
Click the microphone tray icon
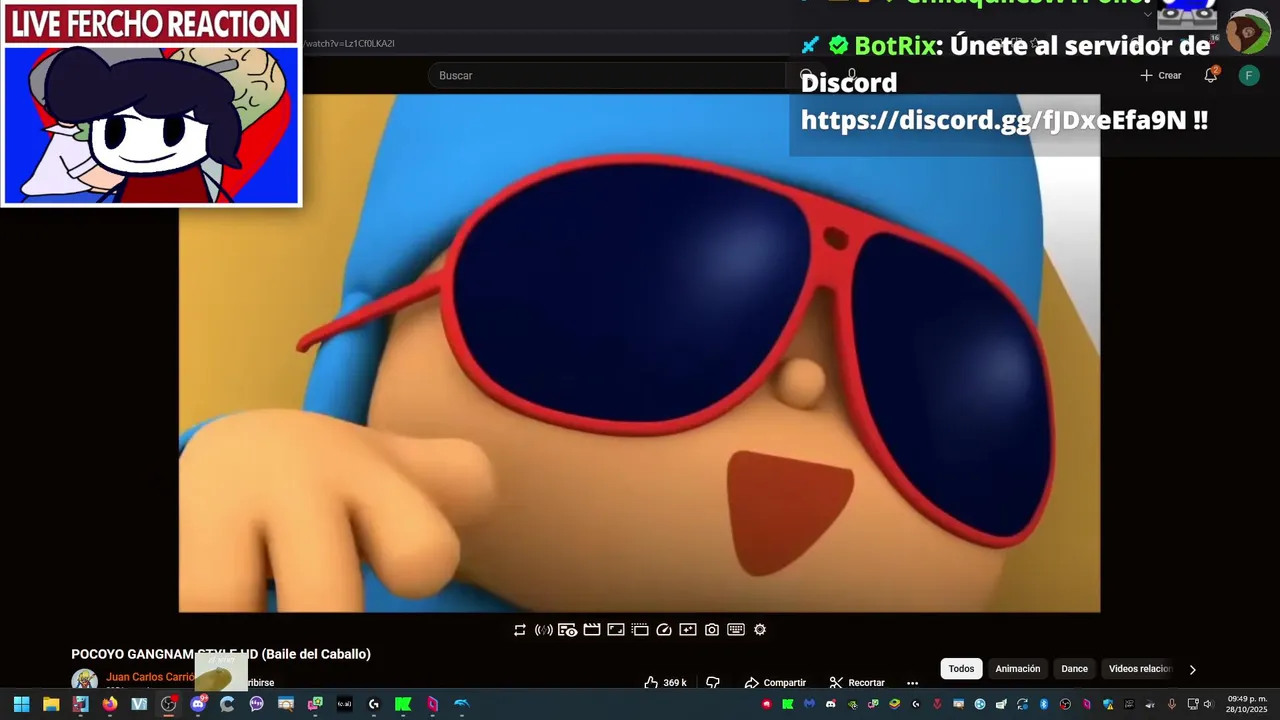(x=1171, y=704)
